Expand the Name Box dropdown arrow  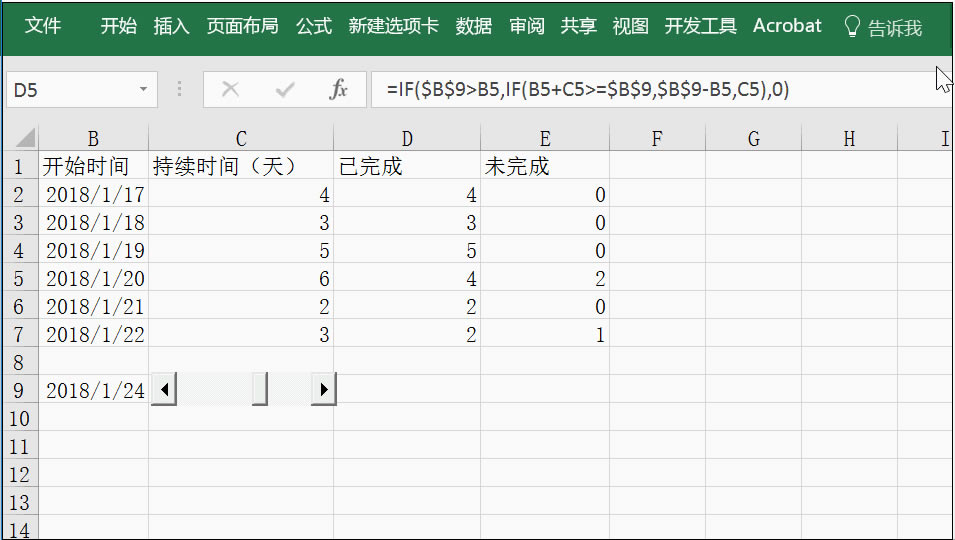[x=143, y=89]
